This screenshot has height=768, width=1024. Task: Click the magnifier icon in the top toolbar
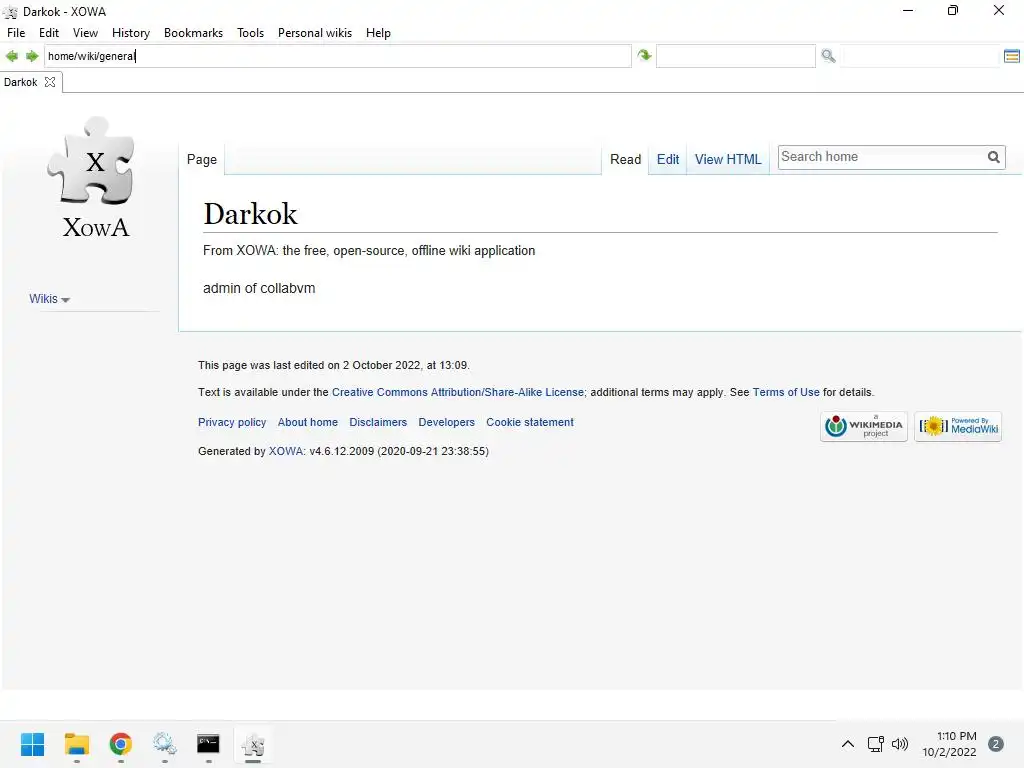[x=828, y=56]
